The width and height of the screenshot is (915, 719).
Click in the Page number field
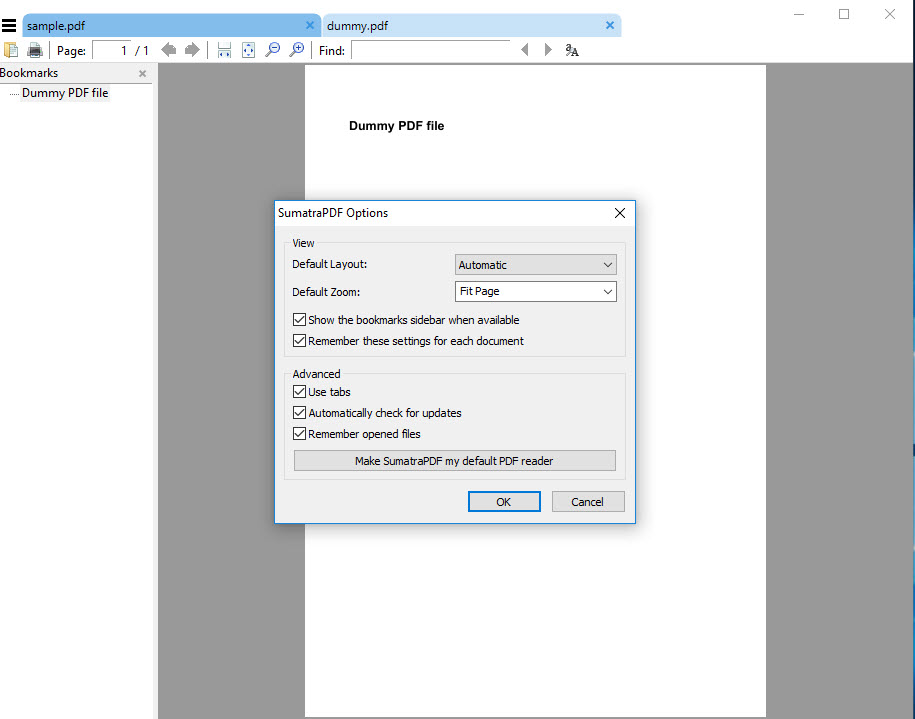pyautogui.click(x=112, y=51)
